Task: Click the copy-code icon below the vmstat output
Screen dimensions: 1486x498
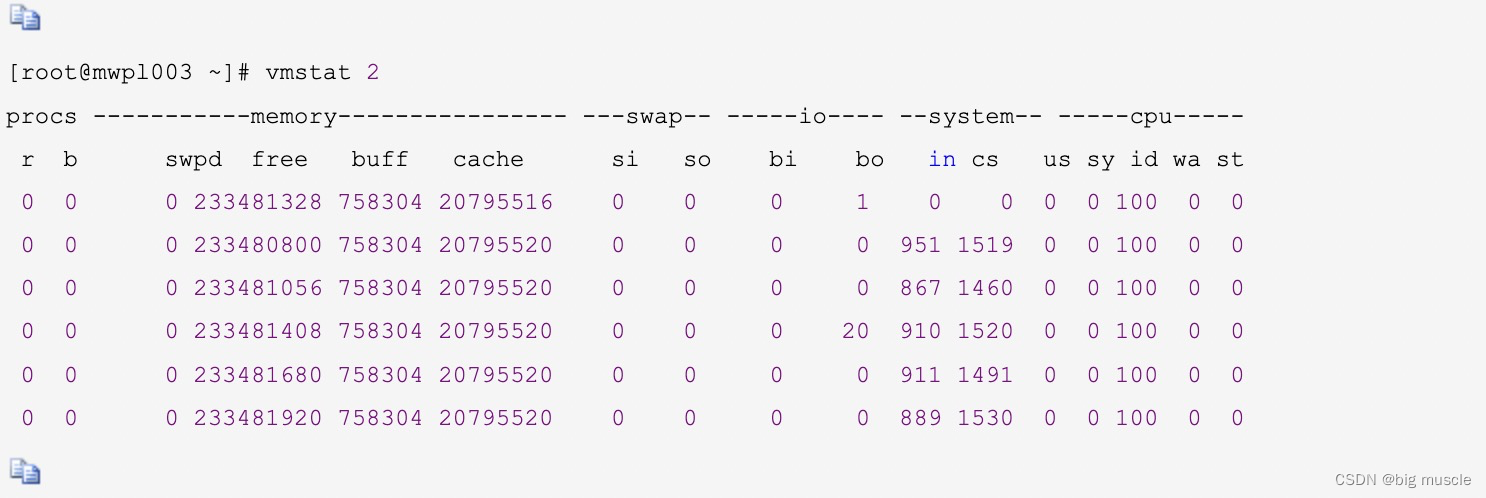Action: tap(24, 470)
